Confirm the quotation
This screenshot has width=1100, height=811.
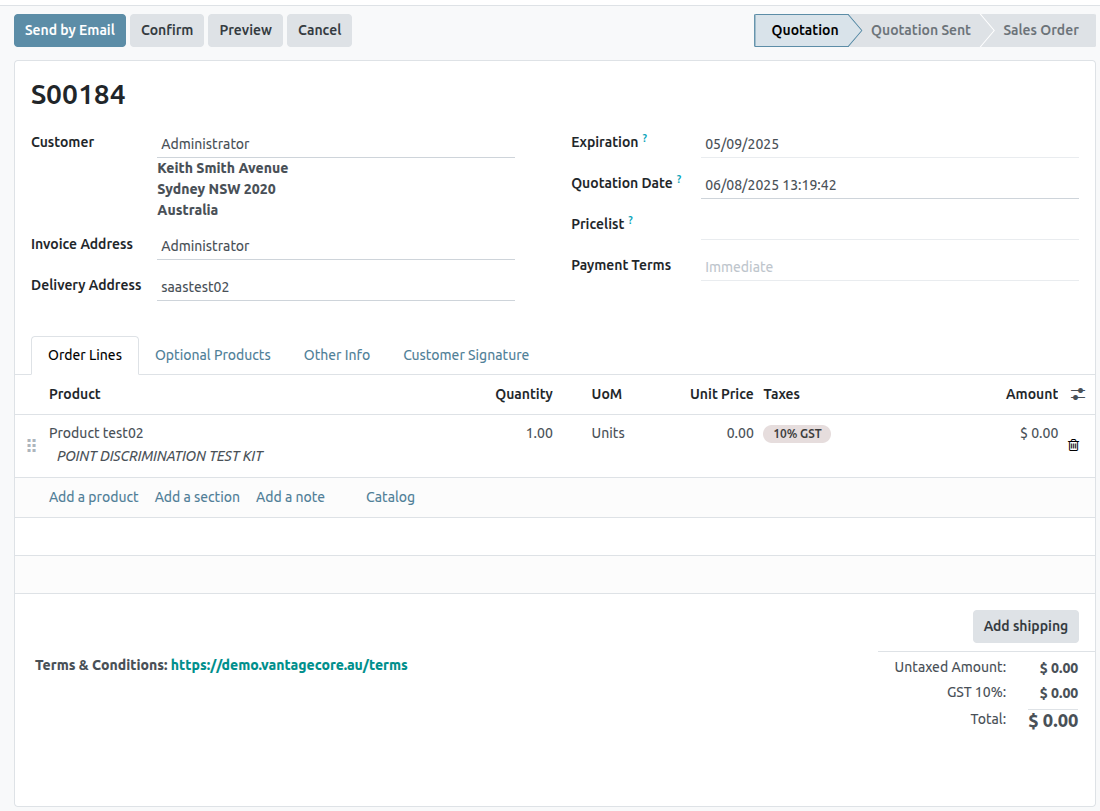[x=167, y=30]
